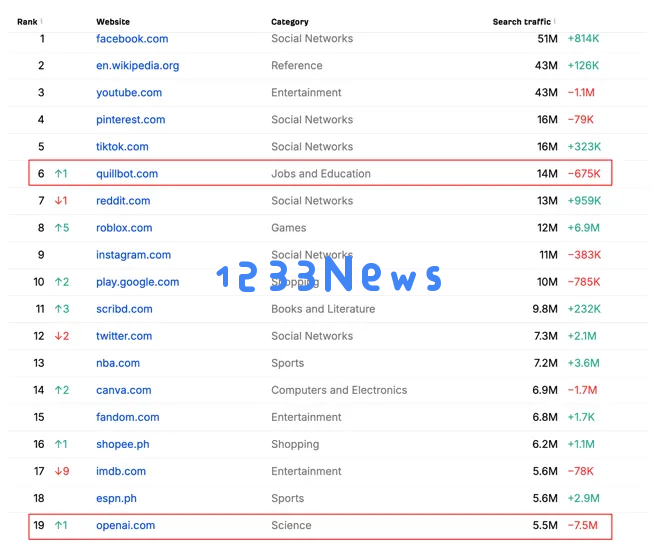This screenshot has height=549, width=657.
Task: Open the pinterest.com link
Action: [x=130, y=120]
